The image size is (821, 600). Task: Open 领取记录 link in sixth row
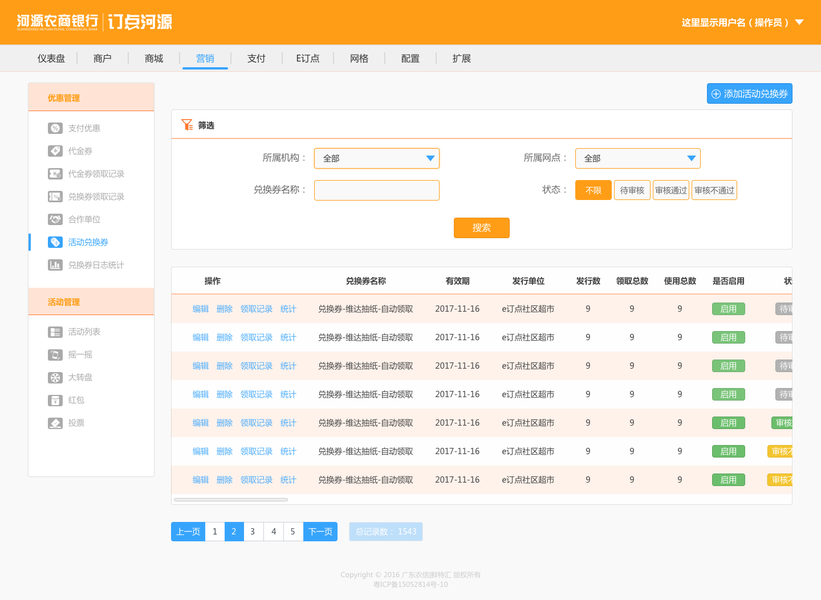pos(257,451)
